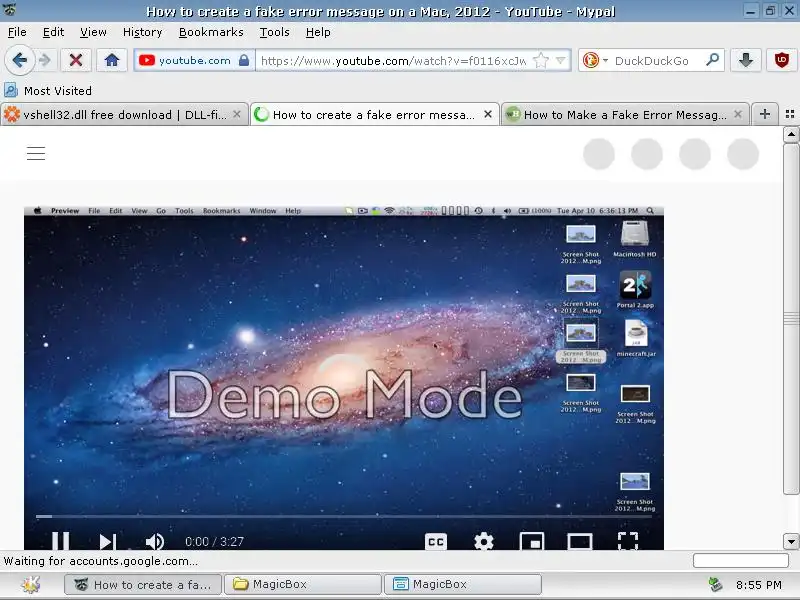This screenshot has width=800, height=600.
Task: Click scrollbar down arrow
Action: coord(791,541)
